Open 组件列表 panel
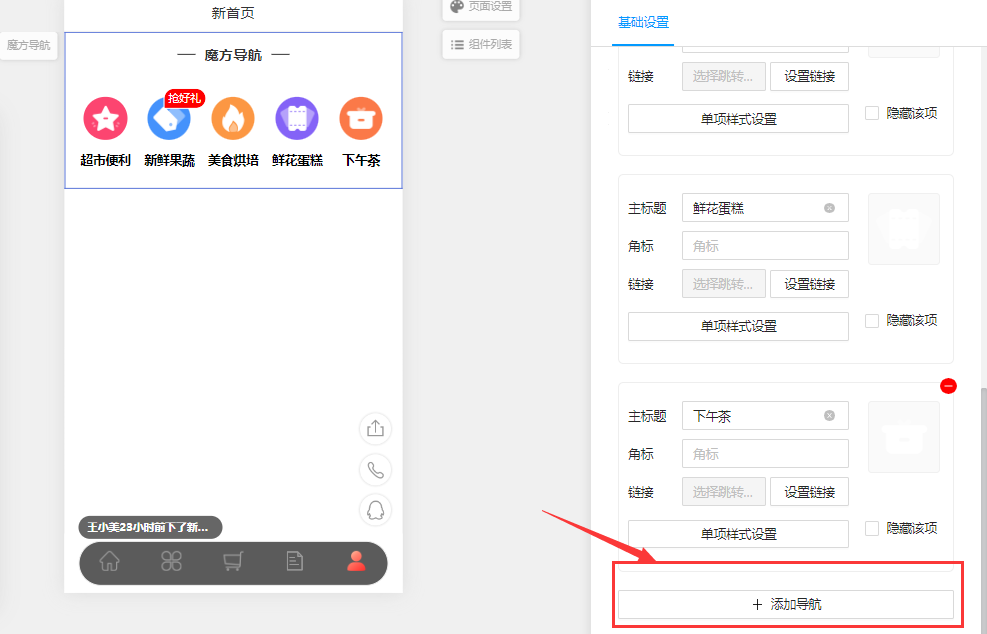 [x=481, y=44]
